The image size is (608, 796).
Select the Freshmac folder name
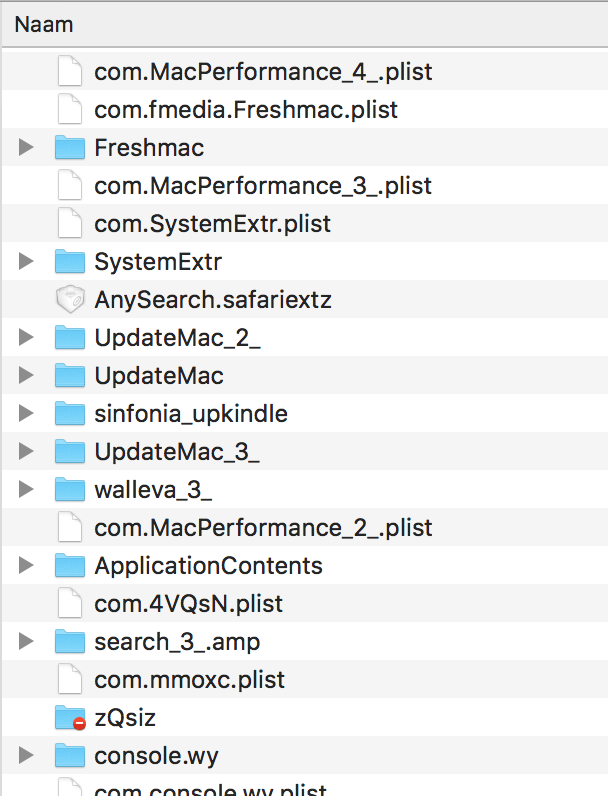click(x=149, y=148)
